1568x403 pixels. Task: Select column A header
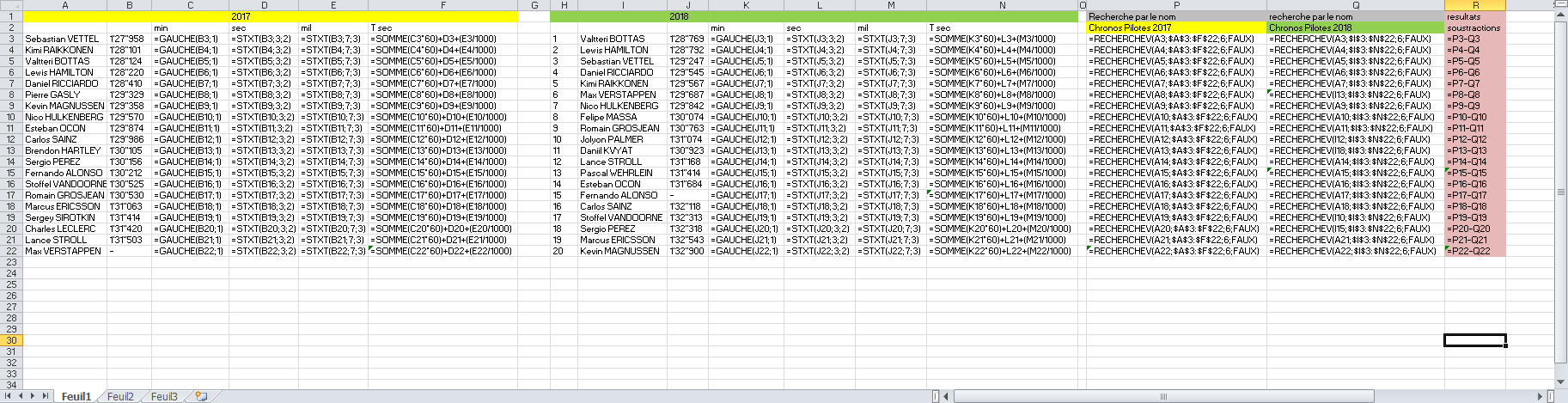65,5
